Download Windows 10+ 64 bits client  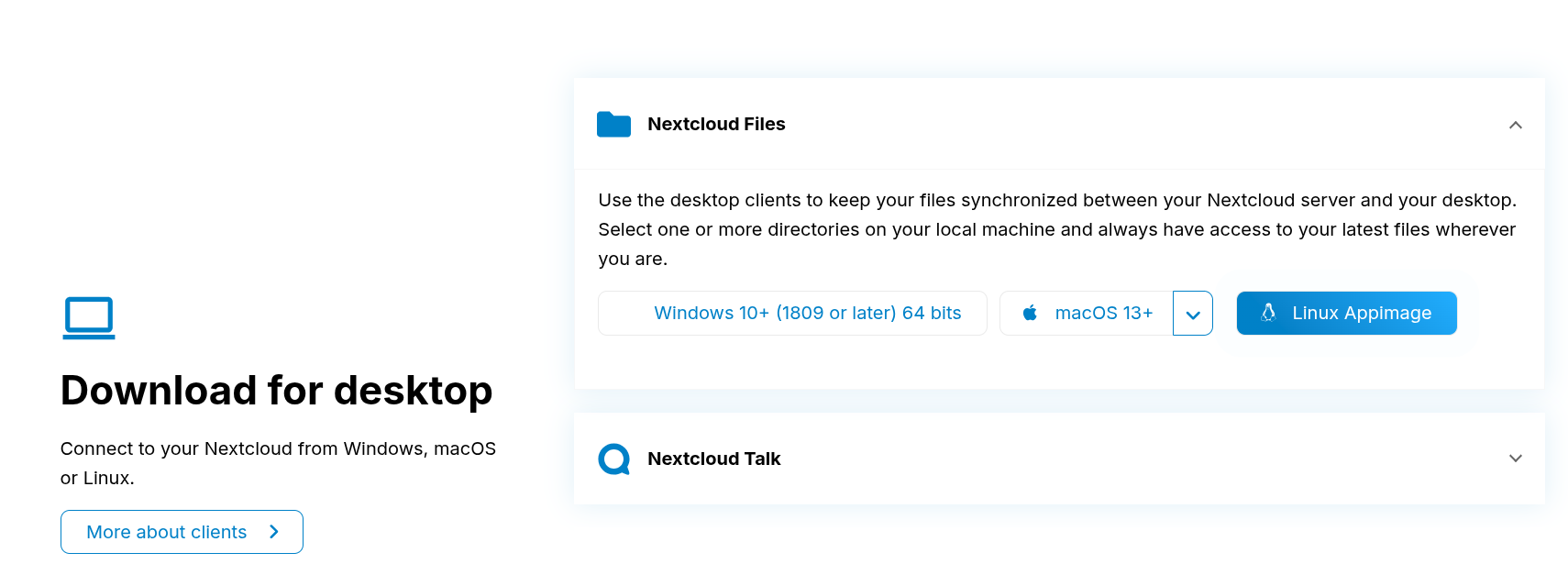point(792,314)
